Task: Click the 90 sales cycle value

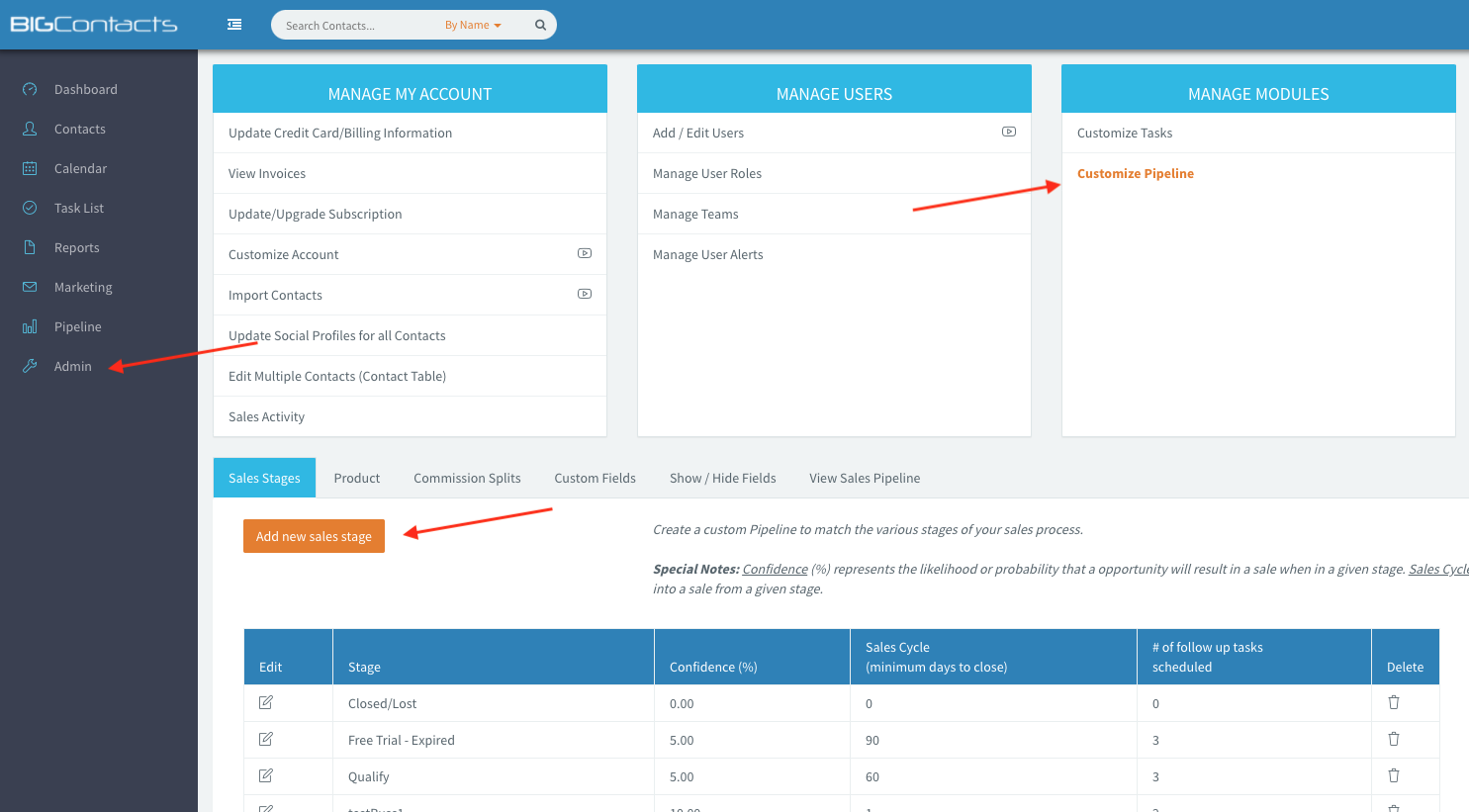Action: click(872, 741)
